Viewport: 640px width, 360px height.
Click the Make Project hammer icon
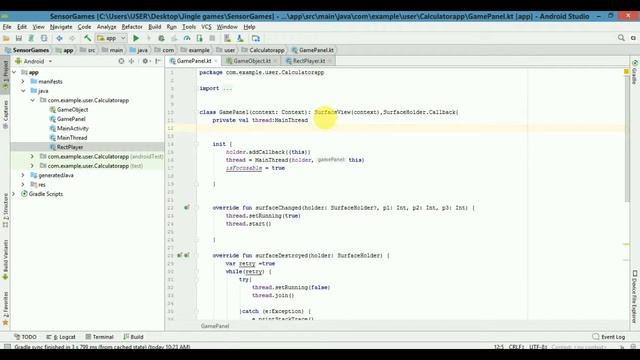(87, 38)
